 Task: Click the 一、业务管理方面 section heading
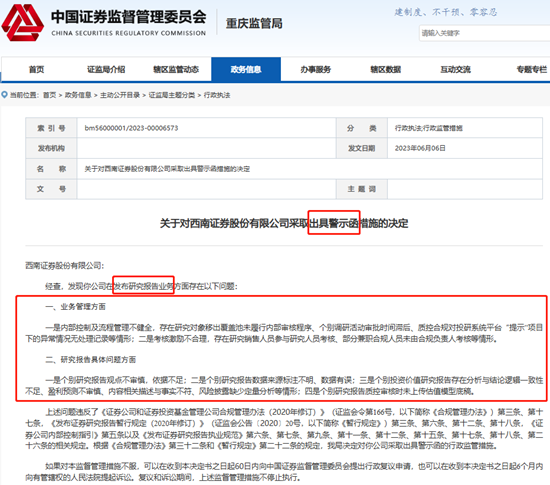[x=75, y=307]
